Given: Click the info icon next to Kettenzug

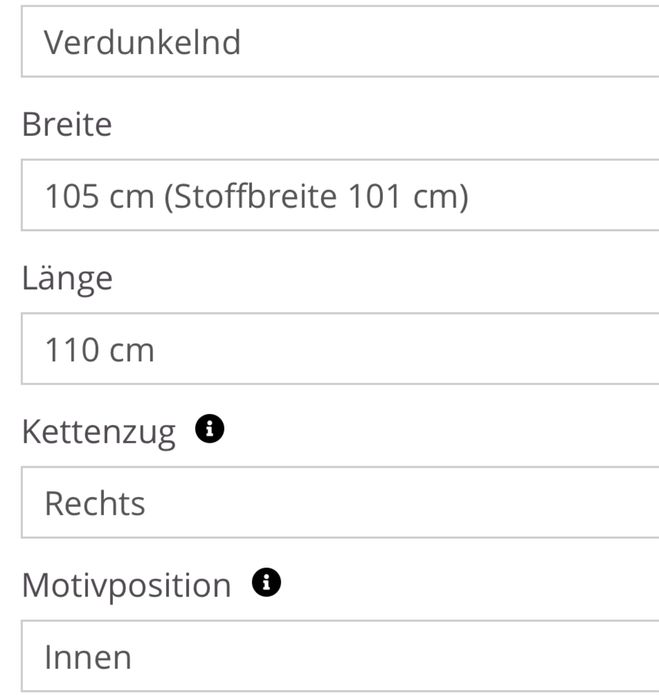Looking at the screenshot, I should pos(209,430).
